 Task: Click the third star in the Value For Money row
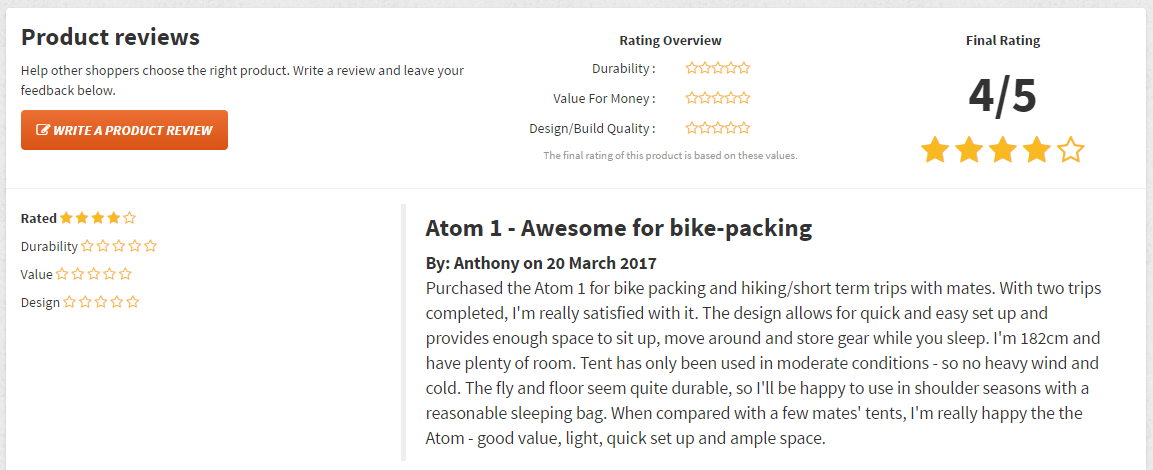[718, 98]
